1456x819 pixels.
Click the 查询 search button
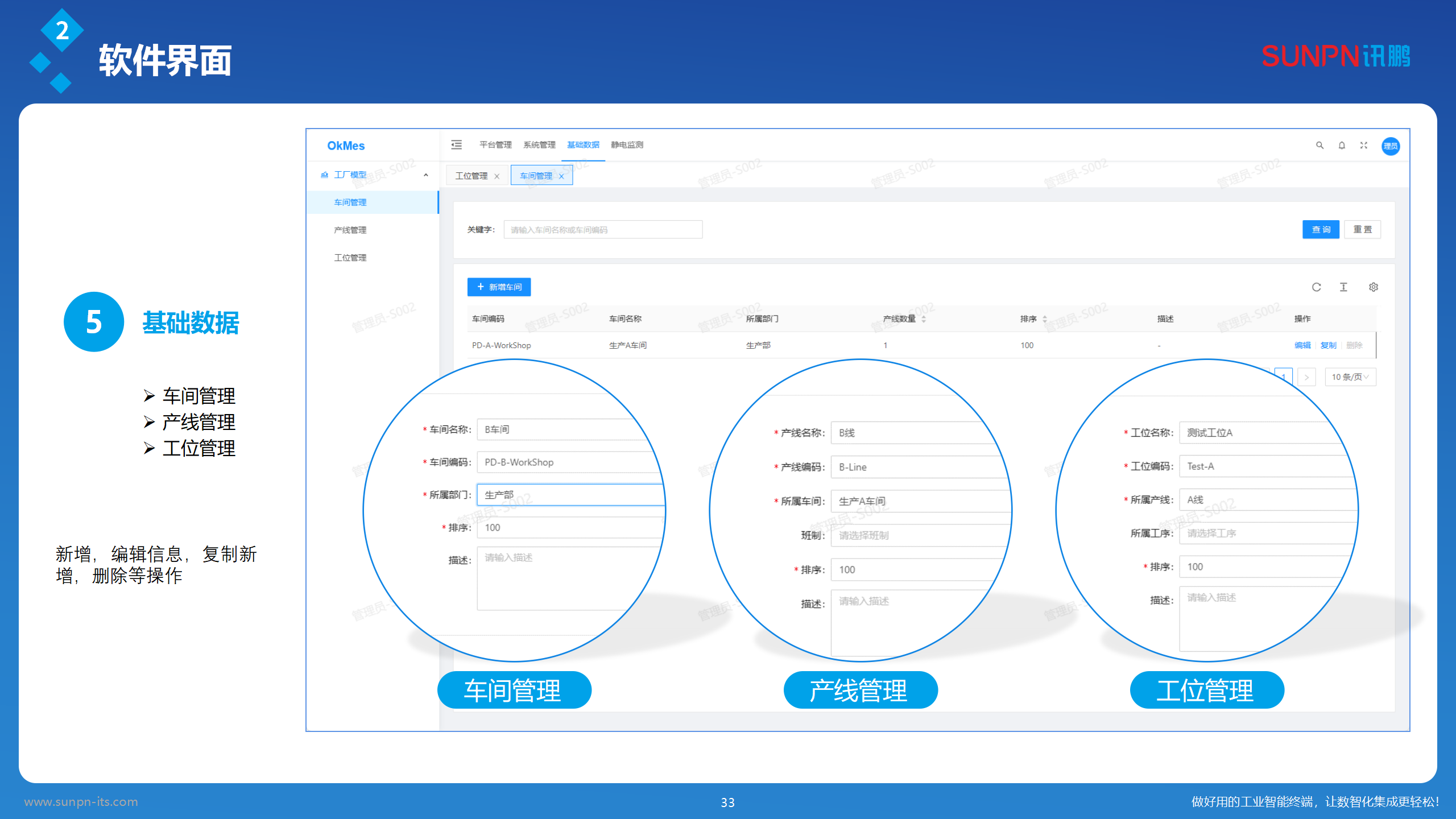click(1321, 230)
